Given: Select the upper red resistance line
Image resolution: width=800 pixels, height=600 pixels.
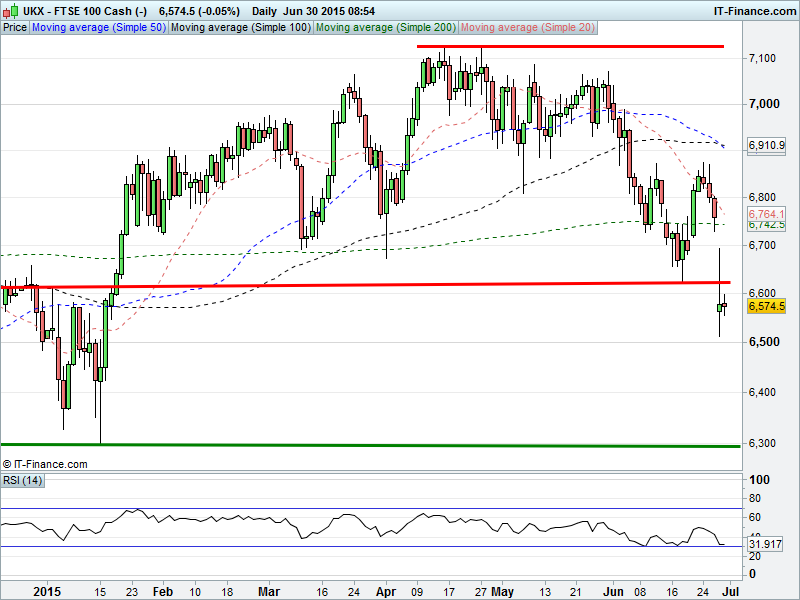Looking at the screenshot, I should click(x=570, y=46).
